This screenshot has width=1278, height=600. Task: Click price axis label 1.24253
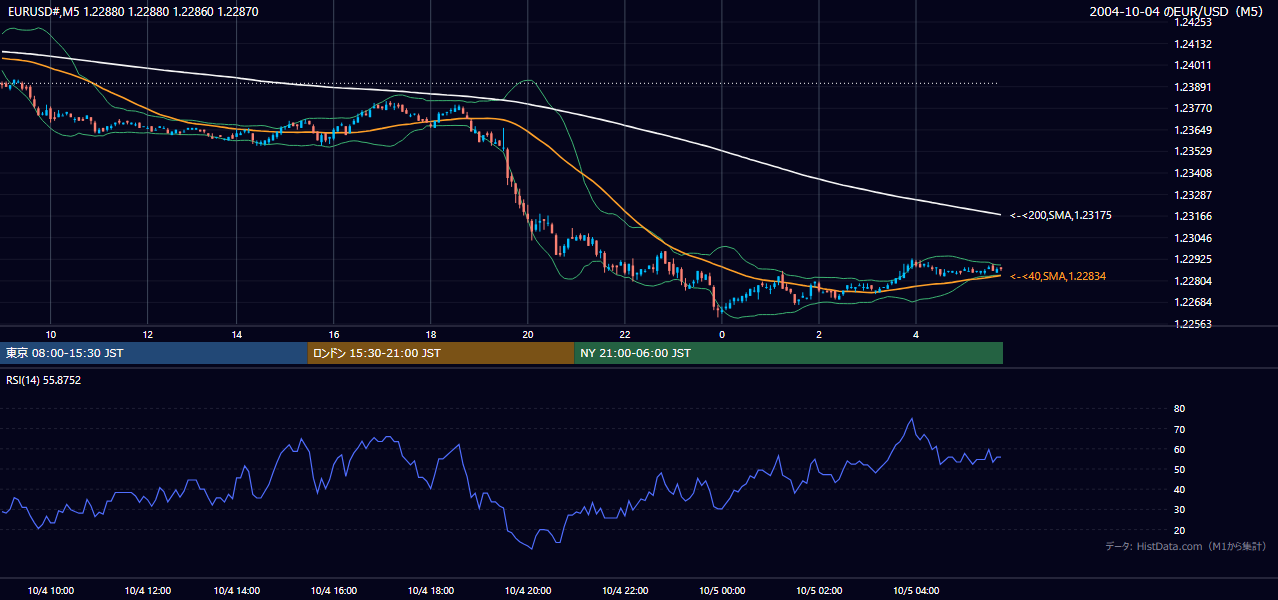1192,22
